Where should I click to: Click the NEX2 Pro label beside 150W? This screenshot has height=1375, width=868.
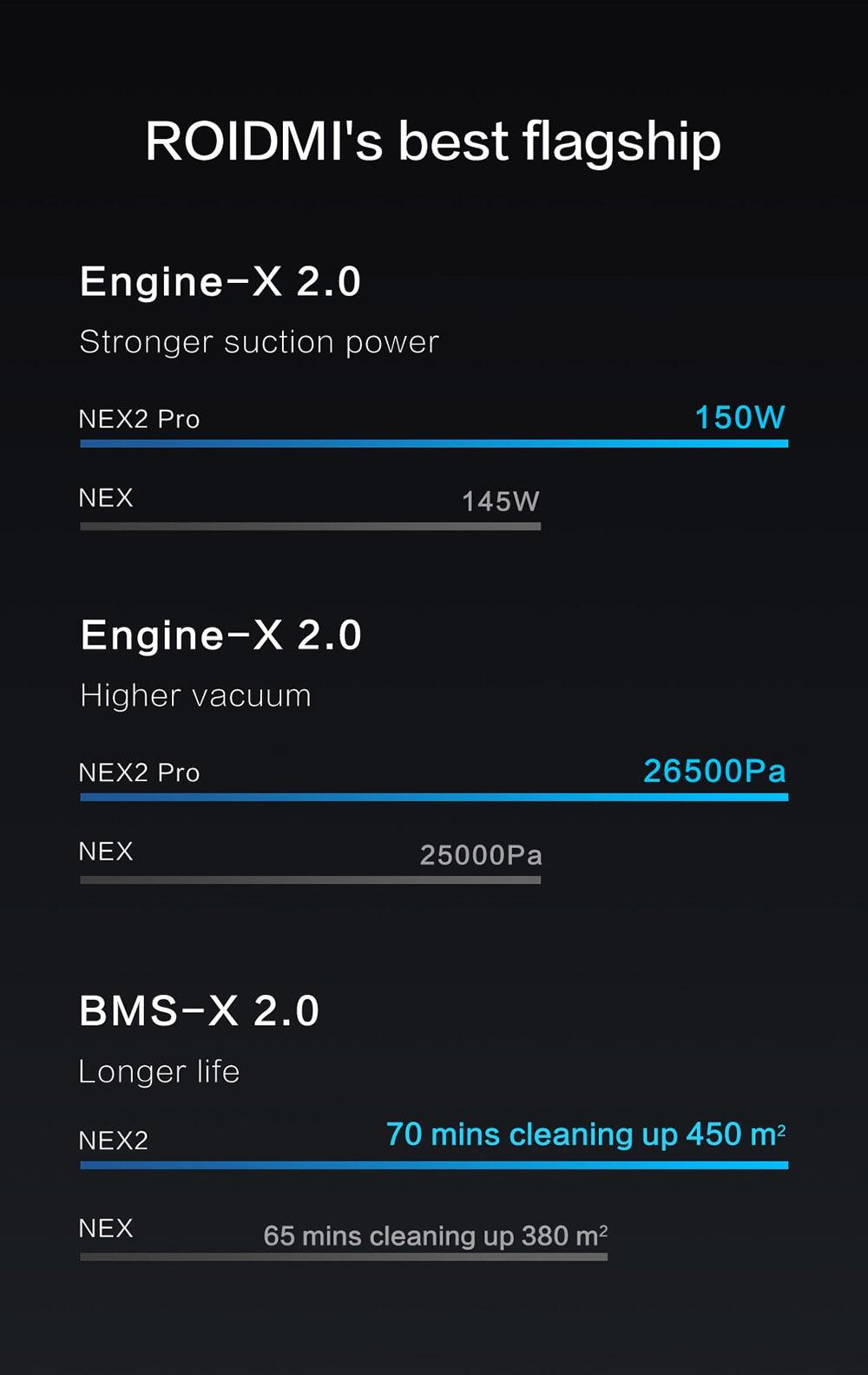[139, 419]
